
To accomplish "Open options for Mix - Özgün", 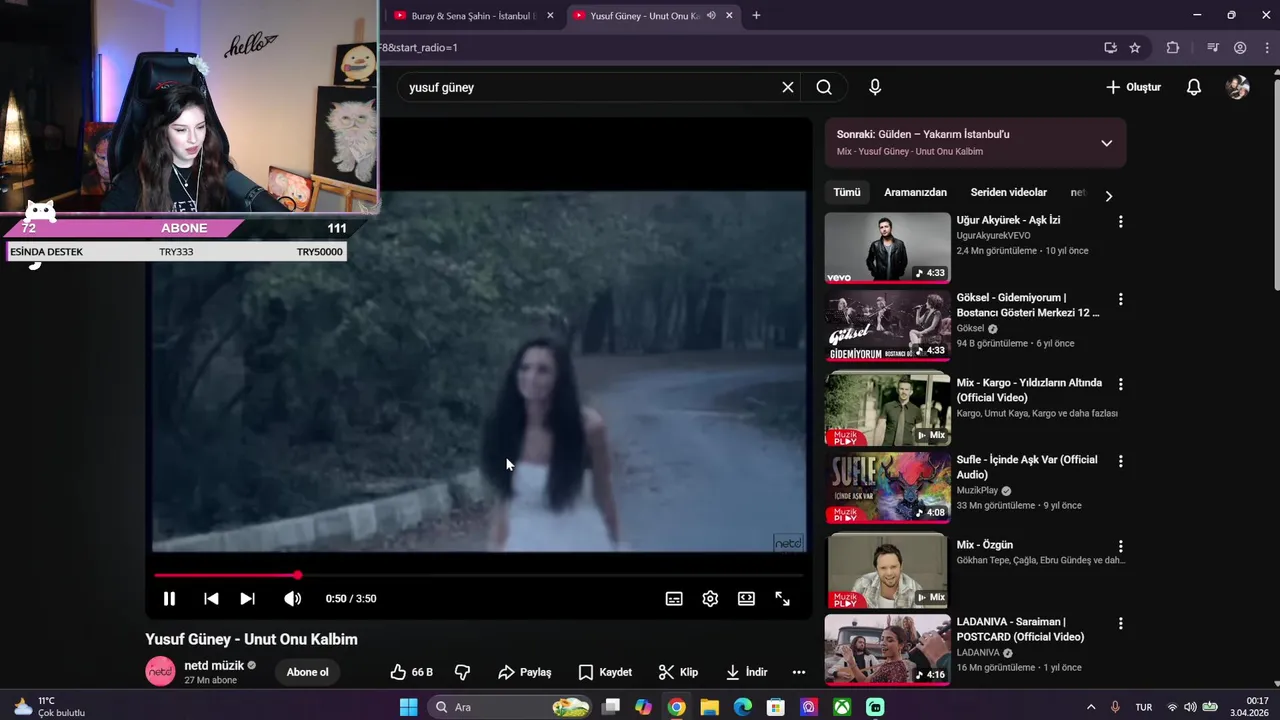I will [x=1120, y=546].
